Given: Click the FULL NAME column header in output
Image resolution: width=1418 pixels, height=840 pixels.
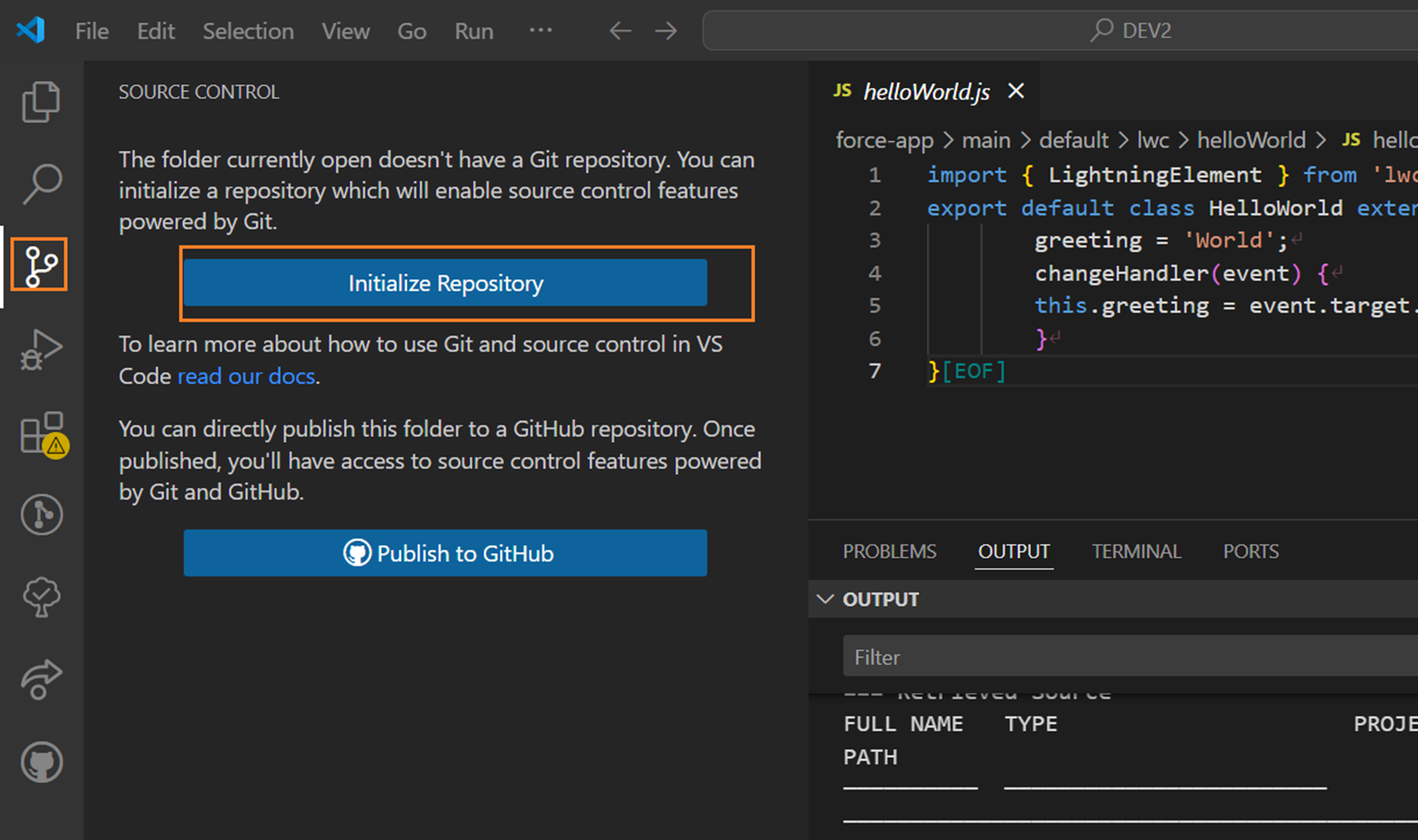Looking at the screenshot, I should pyautogui.click(x=903, y=724).
